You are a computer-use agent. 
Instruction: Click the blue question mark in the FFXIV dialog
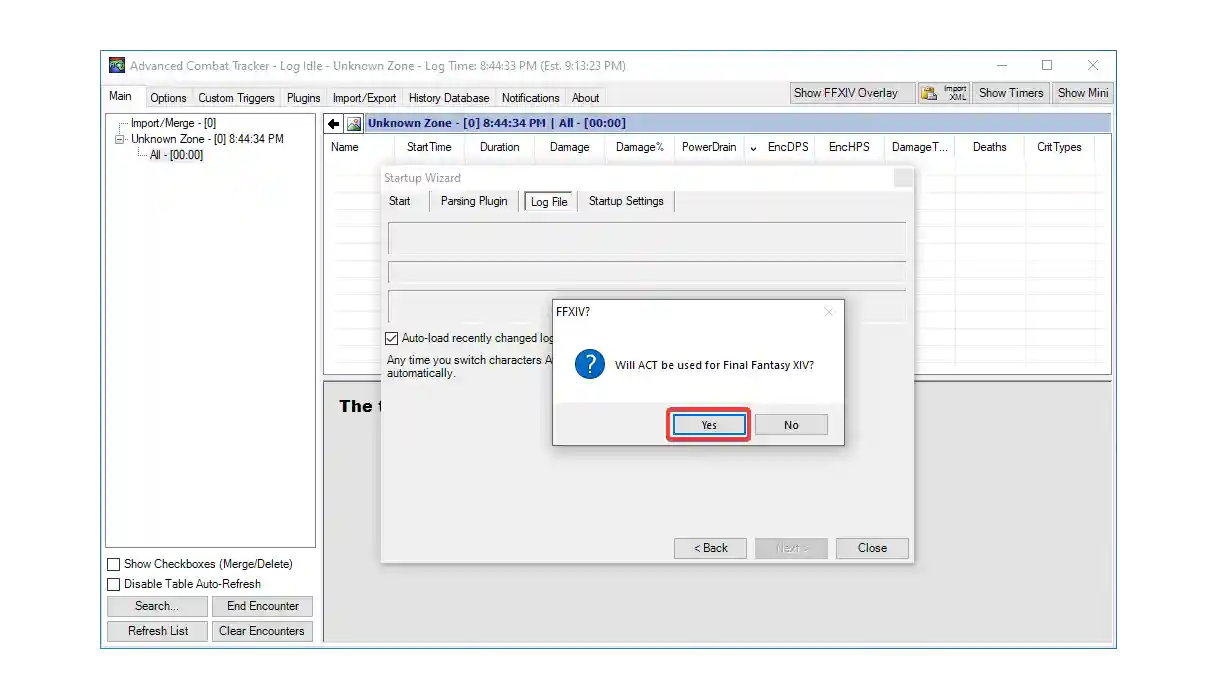tap(589, 364)
